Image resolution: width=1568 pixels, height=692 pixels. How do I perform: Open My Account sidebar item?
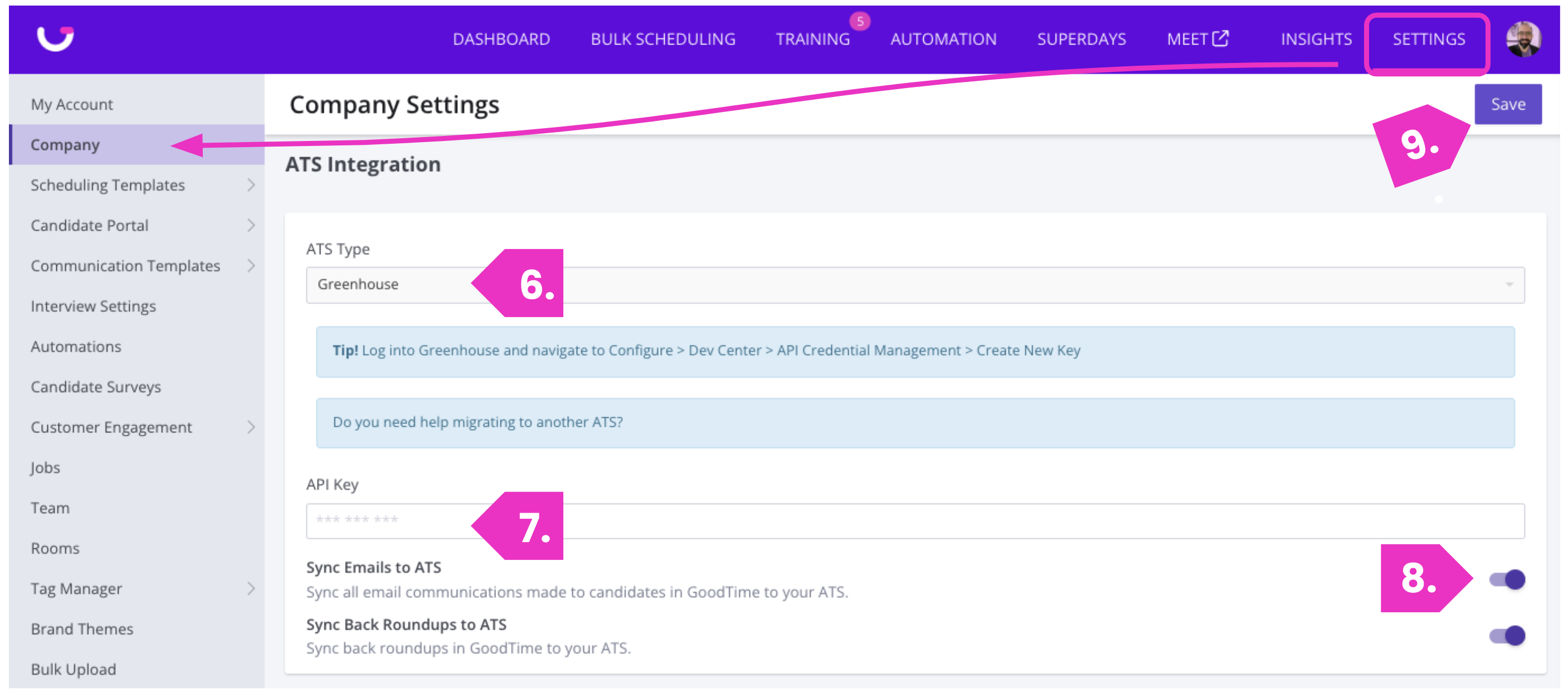pyautogui.click(x=72, y=105)
